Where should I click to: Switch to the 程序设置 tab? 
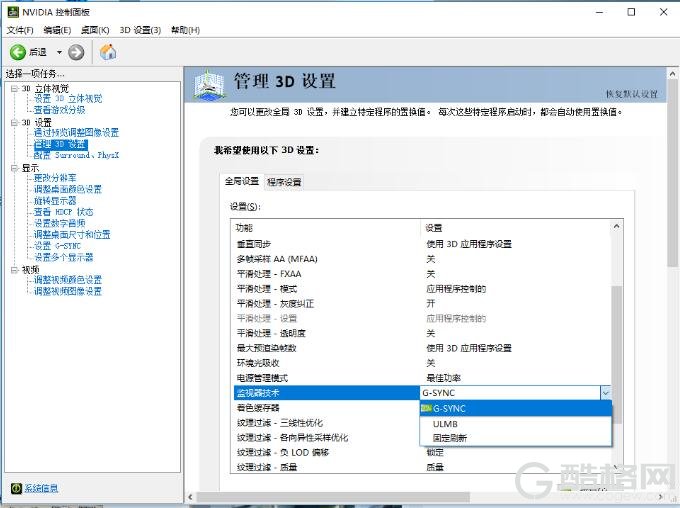284,182
